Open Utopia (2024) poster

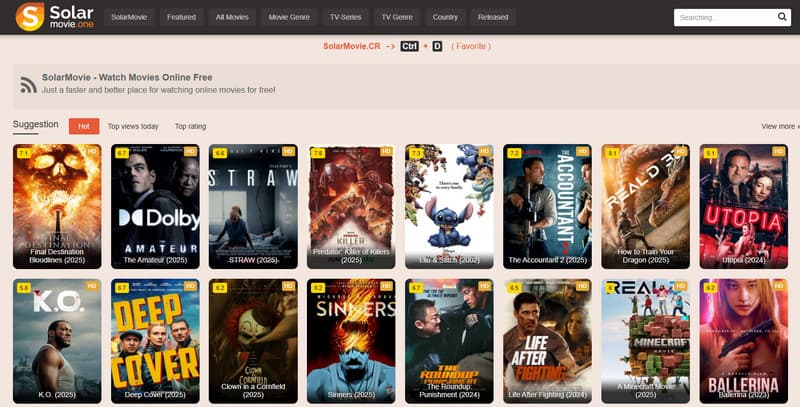[x=743, y=206]
